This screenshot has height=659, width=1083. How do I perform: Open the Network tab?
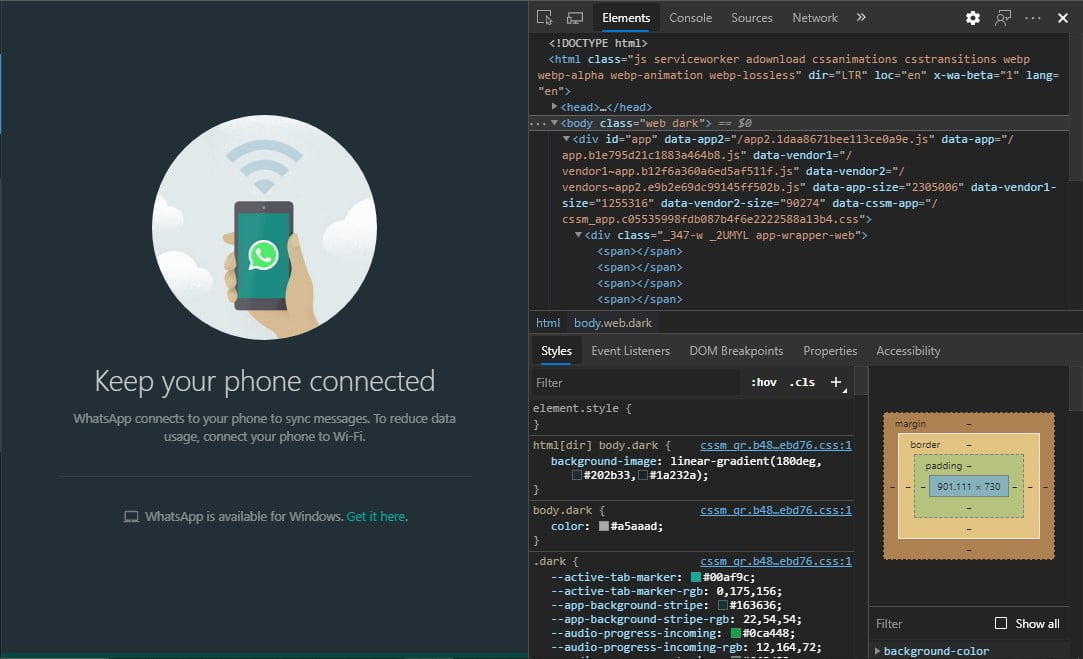tap(814, 18)
